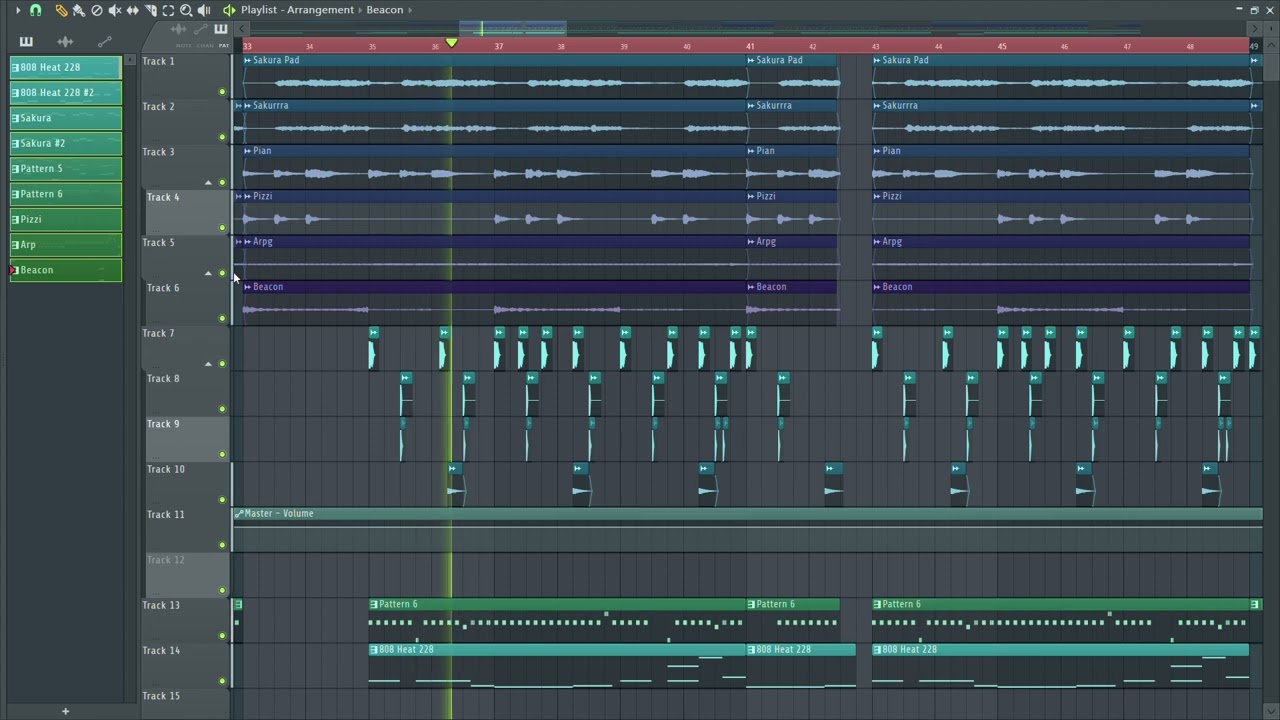
Task: Select Pattern 5 in the picker
Action: click(x=66, y=168)
